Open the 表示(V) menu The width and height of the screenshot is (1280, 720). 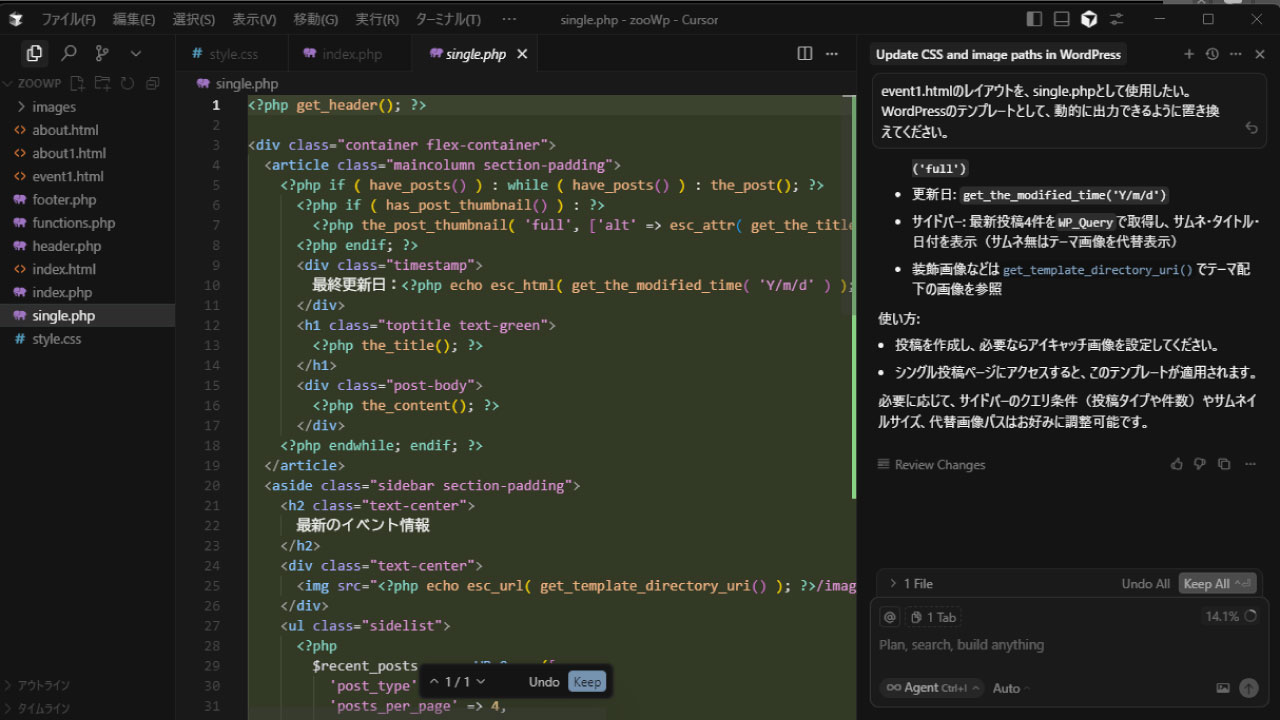pyautogui.click(x=254, y=19)
